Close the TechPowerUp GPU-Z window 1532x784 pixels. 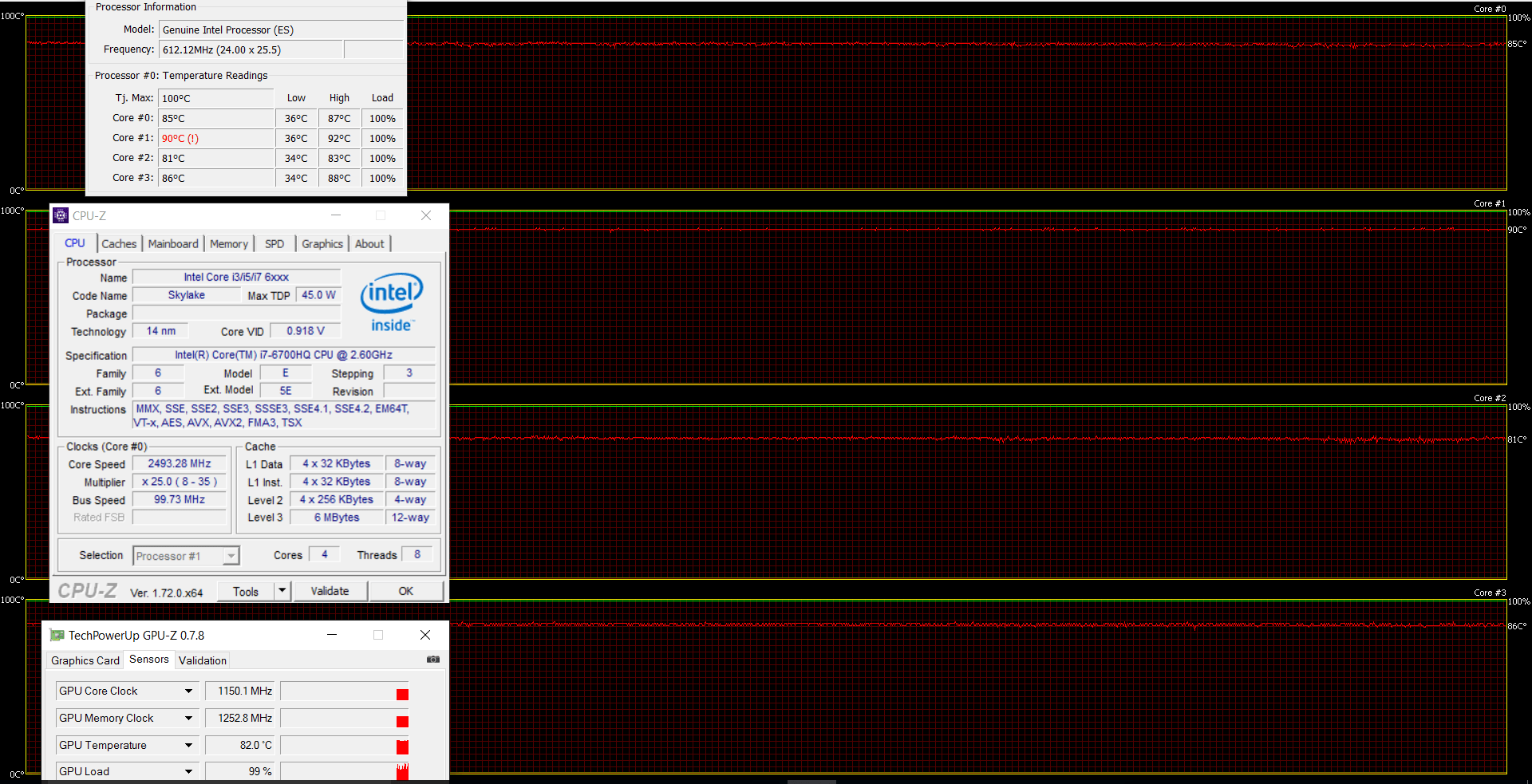tap(425, 635)
